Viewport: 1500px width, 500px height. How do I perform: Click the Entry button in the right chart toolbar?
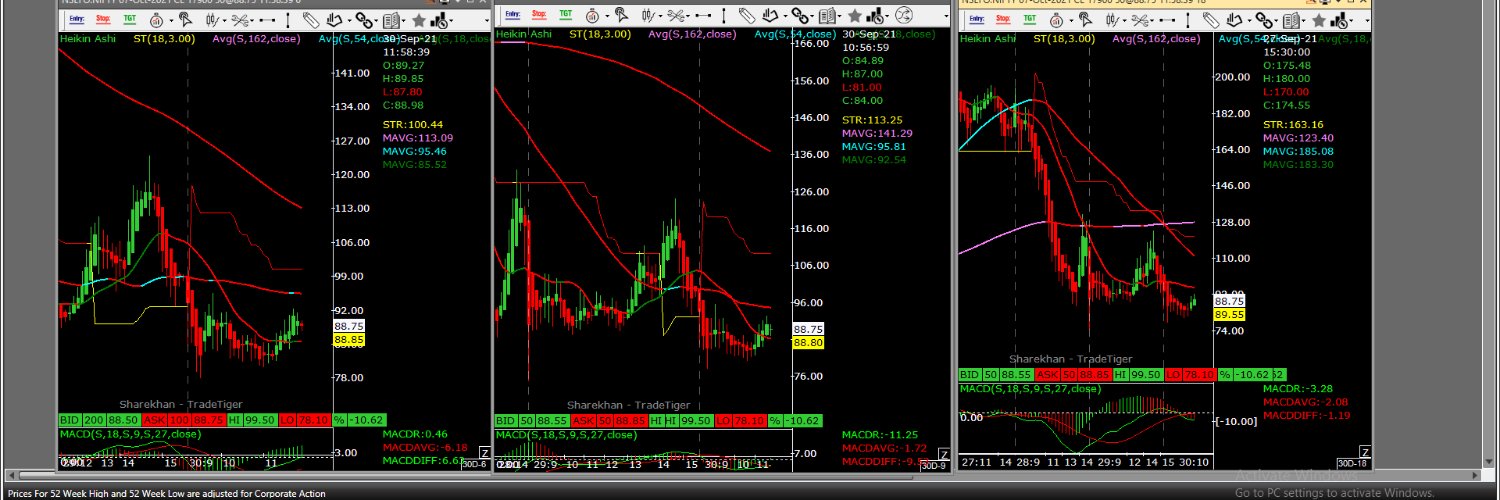coord(977,19)
